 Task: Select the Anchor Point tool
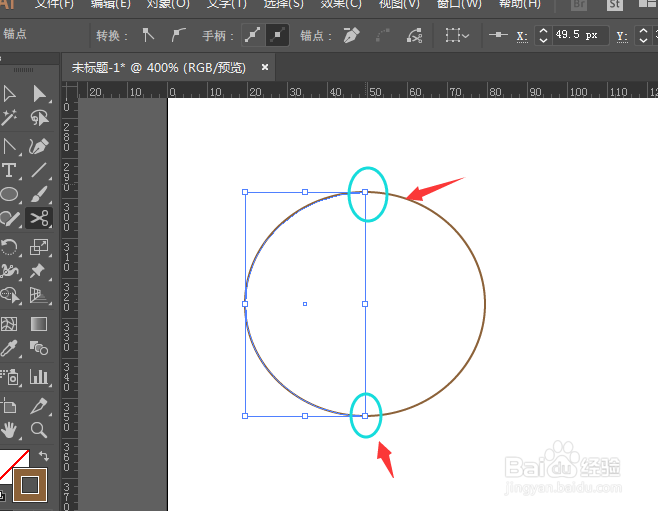9,146
